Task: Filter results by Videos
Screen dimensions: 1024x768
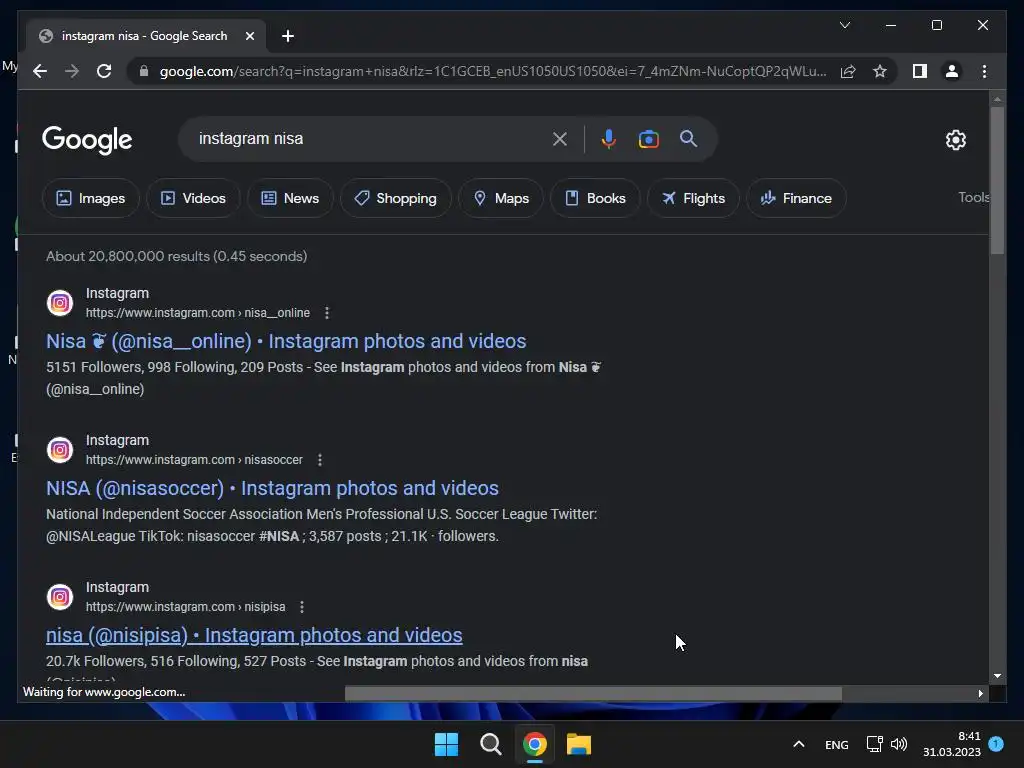Action: tap(193, 198)
